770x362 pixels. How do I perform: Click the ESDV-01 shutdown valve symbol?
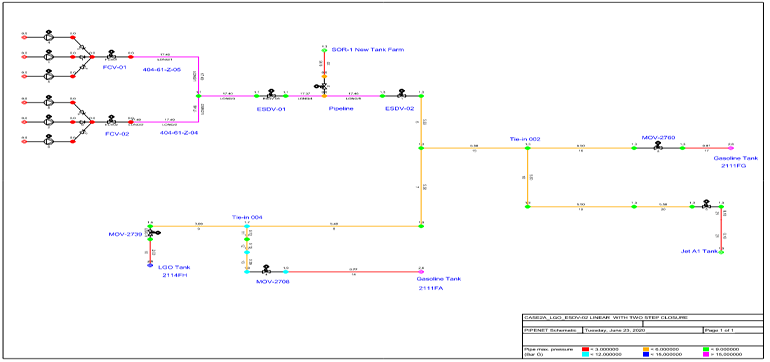[271, 94]
